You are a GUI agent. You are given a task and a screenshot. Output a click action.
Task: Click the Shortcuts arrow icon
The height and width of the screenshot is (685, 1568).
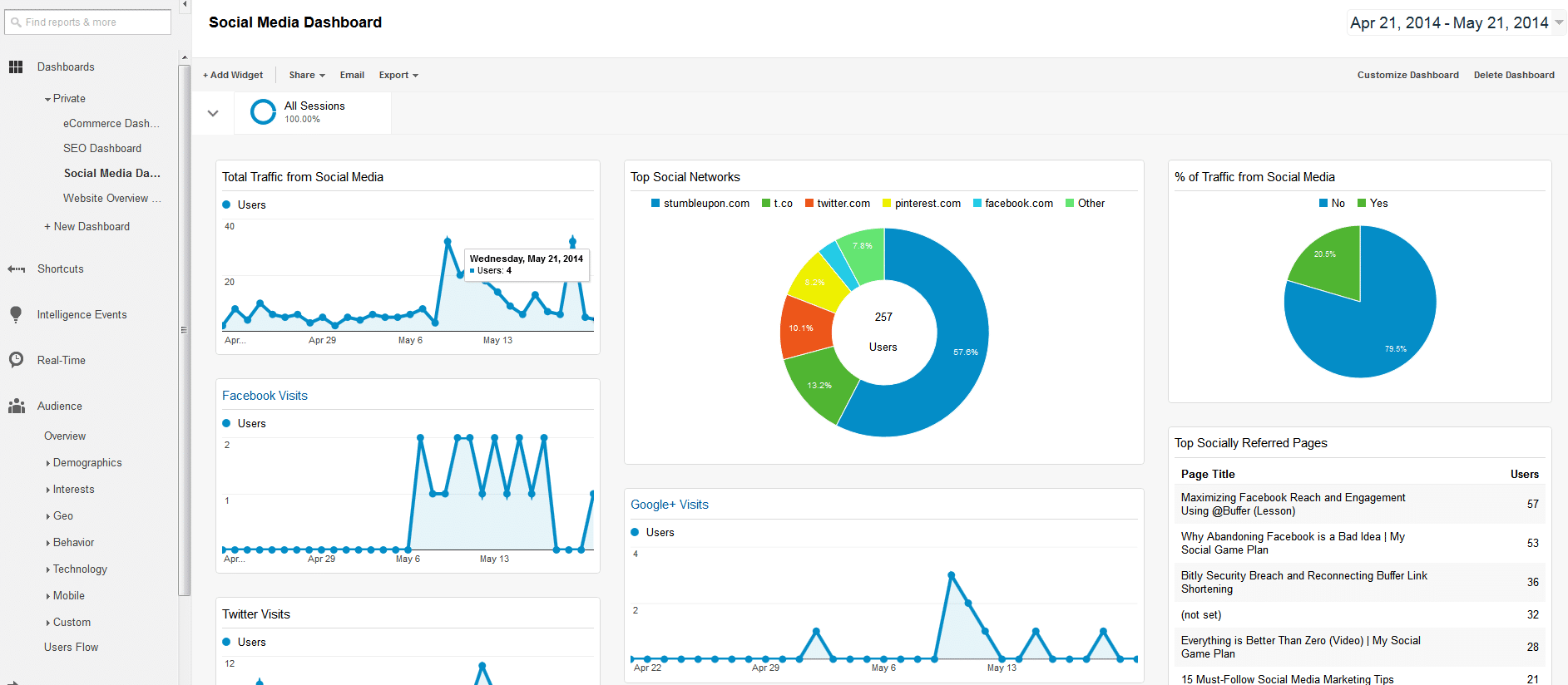point(16,269)
